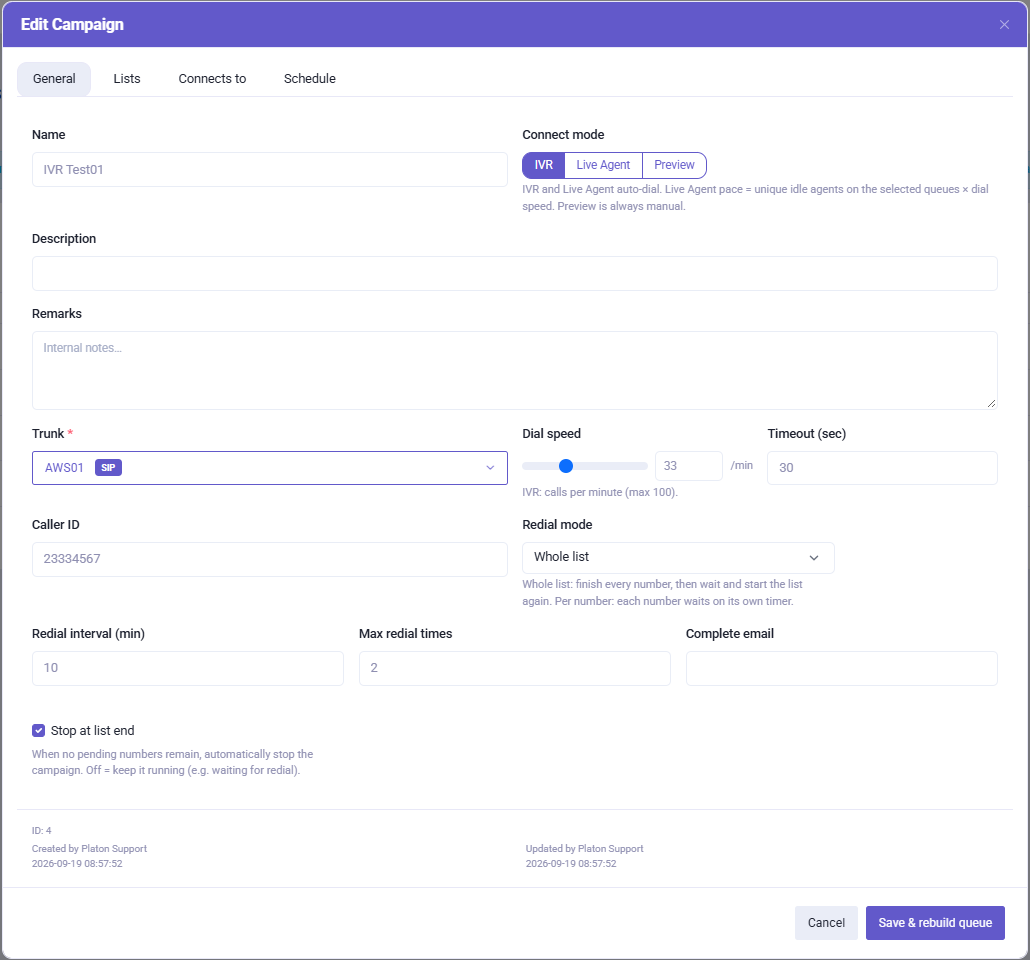Switch to the Schedule tab
This screenshot has width=1030, height=960.
(309, 79)
